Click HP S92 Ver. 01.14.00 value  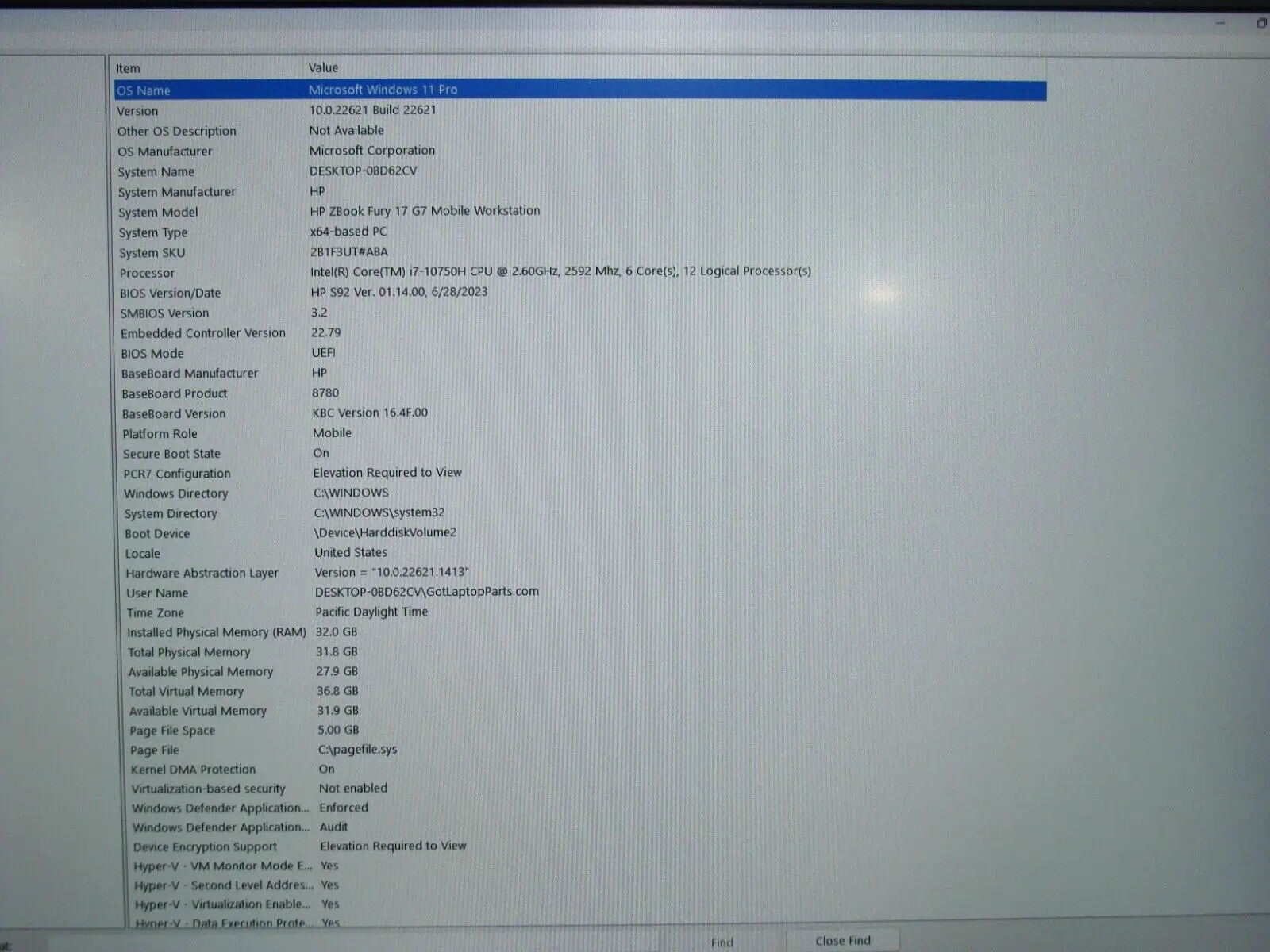pyautogui.click(x=399, y=291)
